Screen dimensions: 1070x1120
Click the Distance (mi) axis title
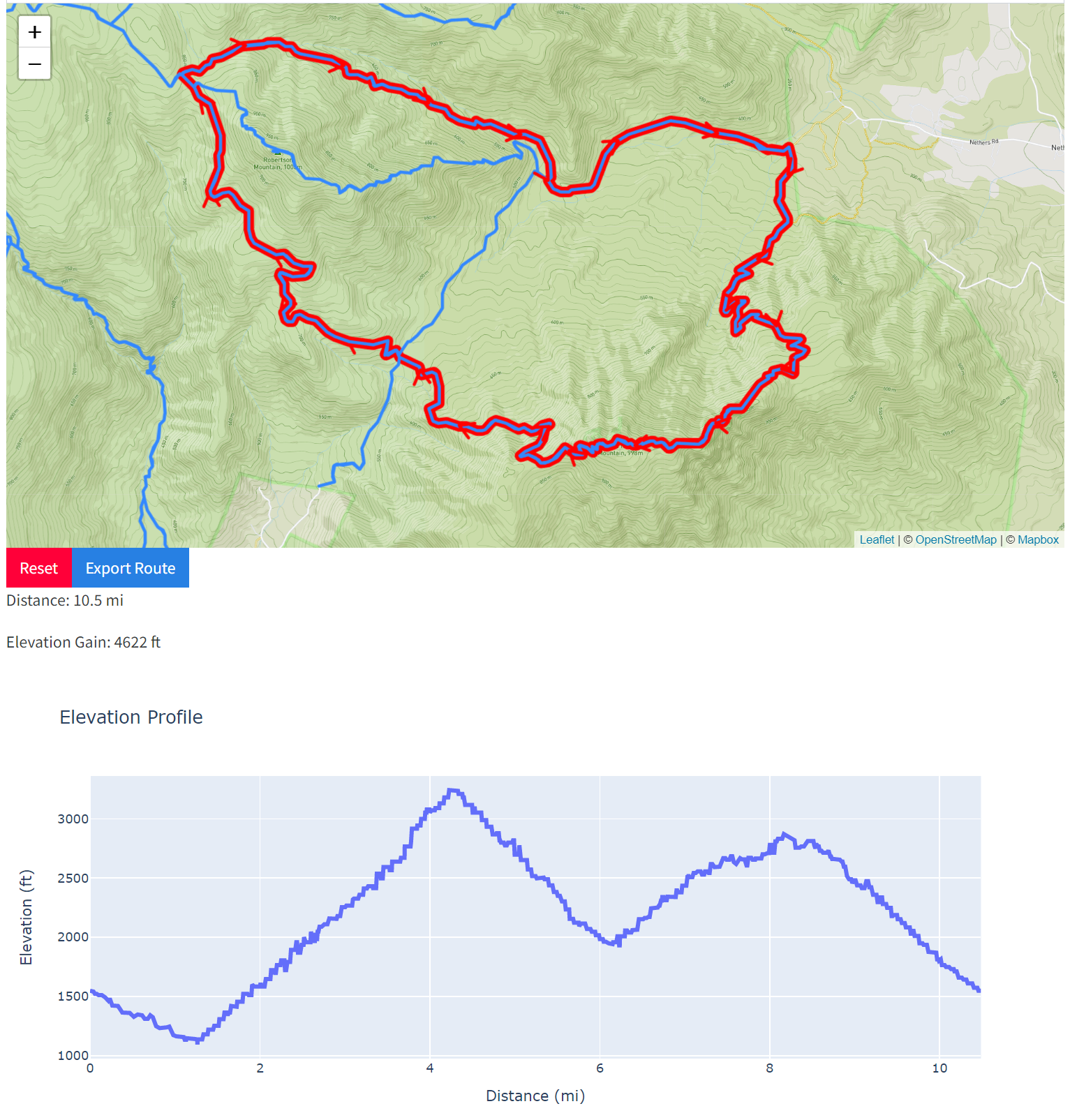coord(535,1096)
